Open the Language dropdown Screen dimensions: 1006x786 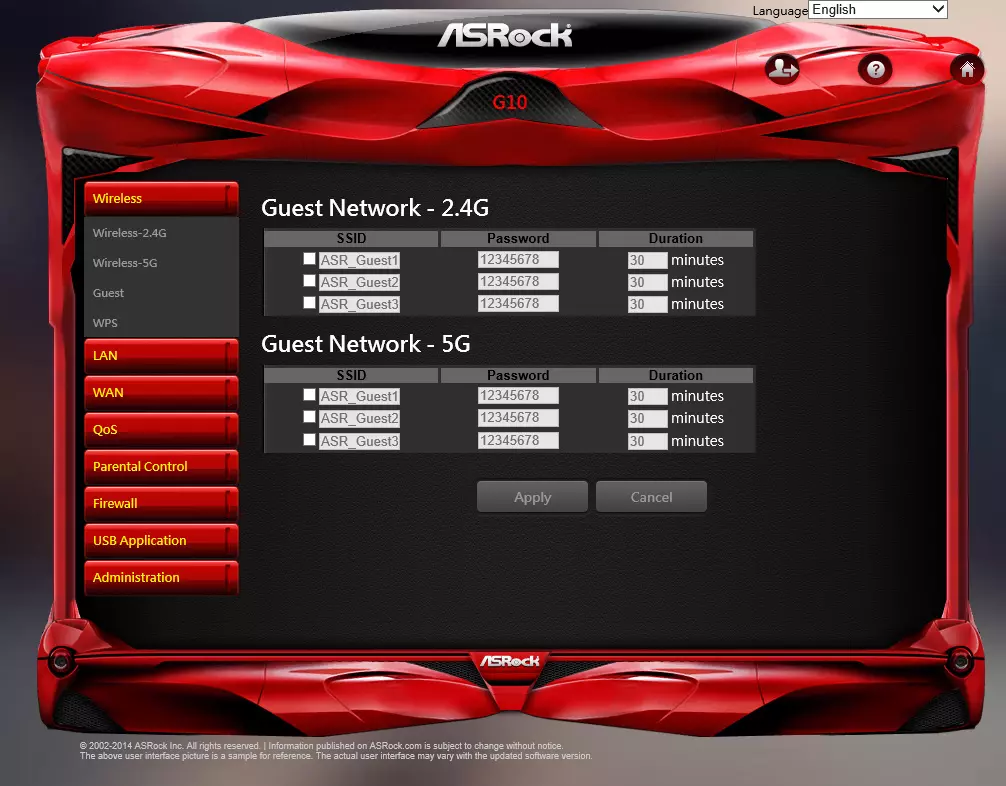(x=878, y=9)
